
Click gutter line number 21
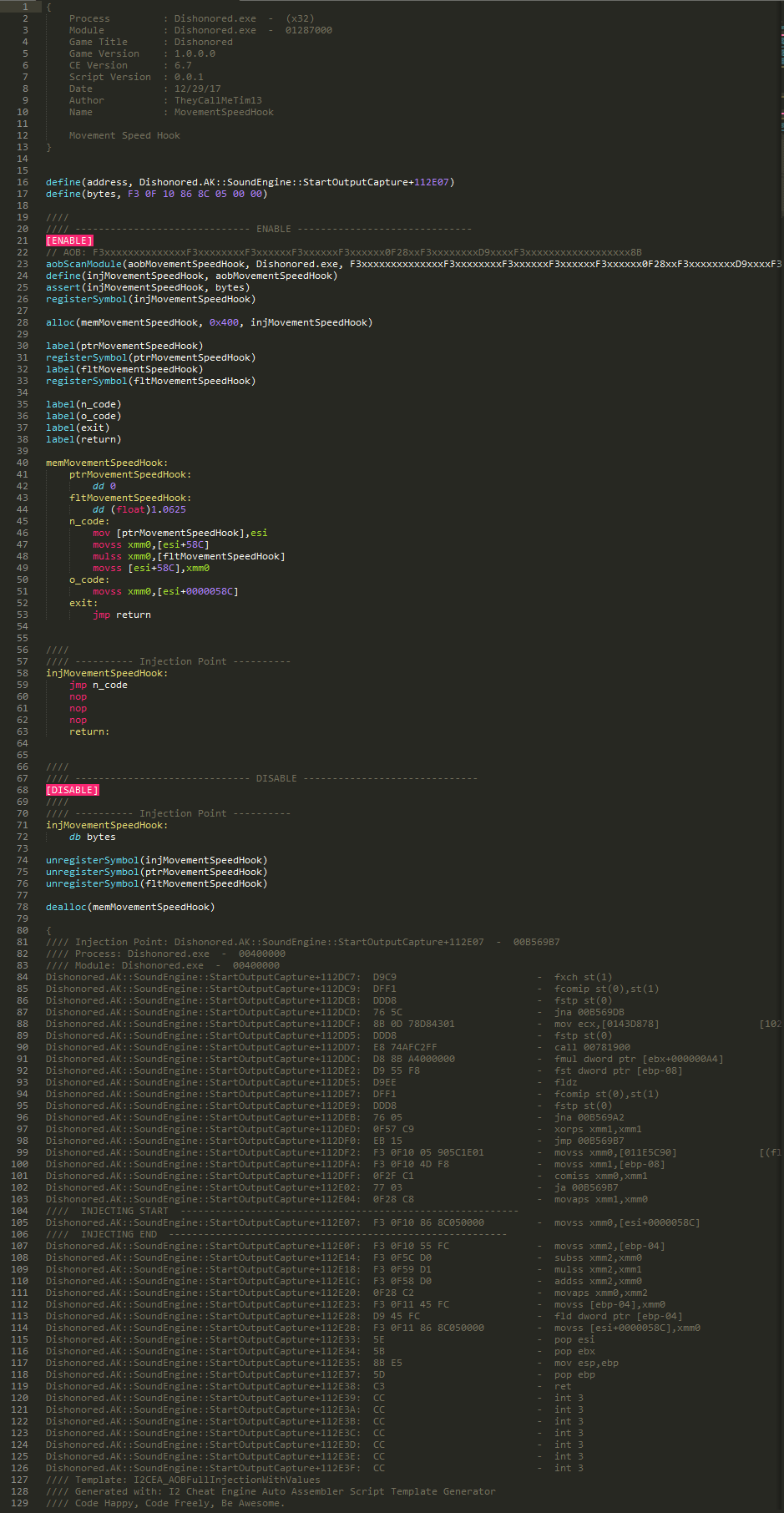point(23,240)
